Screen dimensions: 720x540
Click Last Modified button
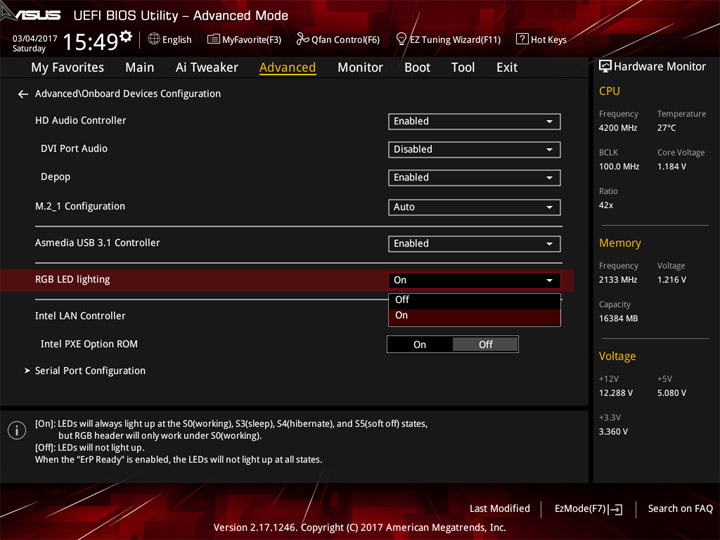[500, 508]
